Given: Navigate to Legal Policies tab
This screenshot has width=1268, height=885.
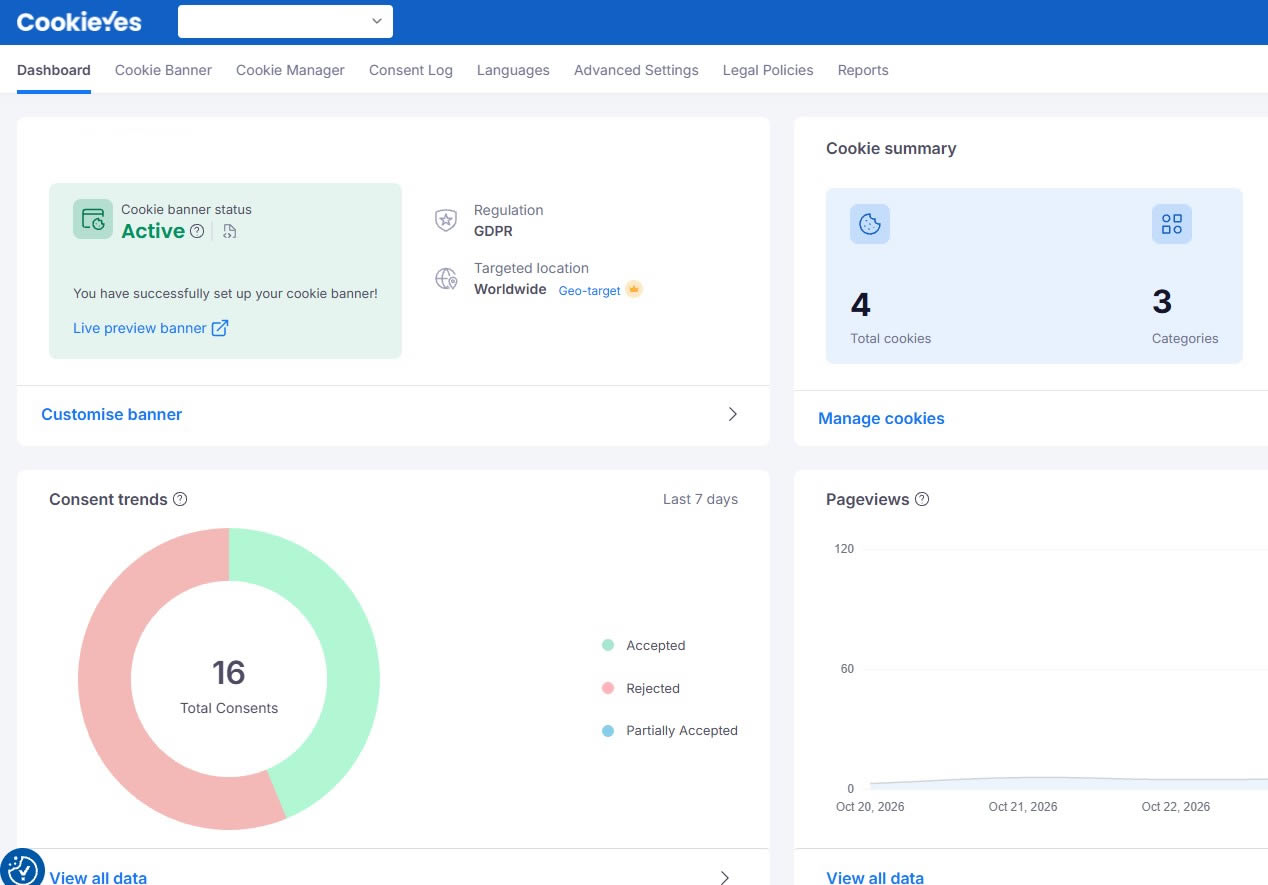Looking at the screenshot, I should (768, 70).
